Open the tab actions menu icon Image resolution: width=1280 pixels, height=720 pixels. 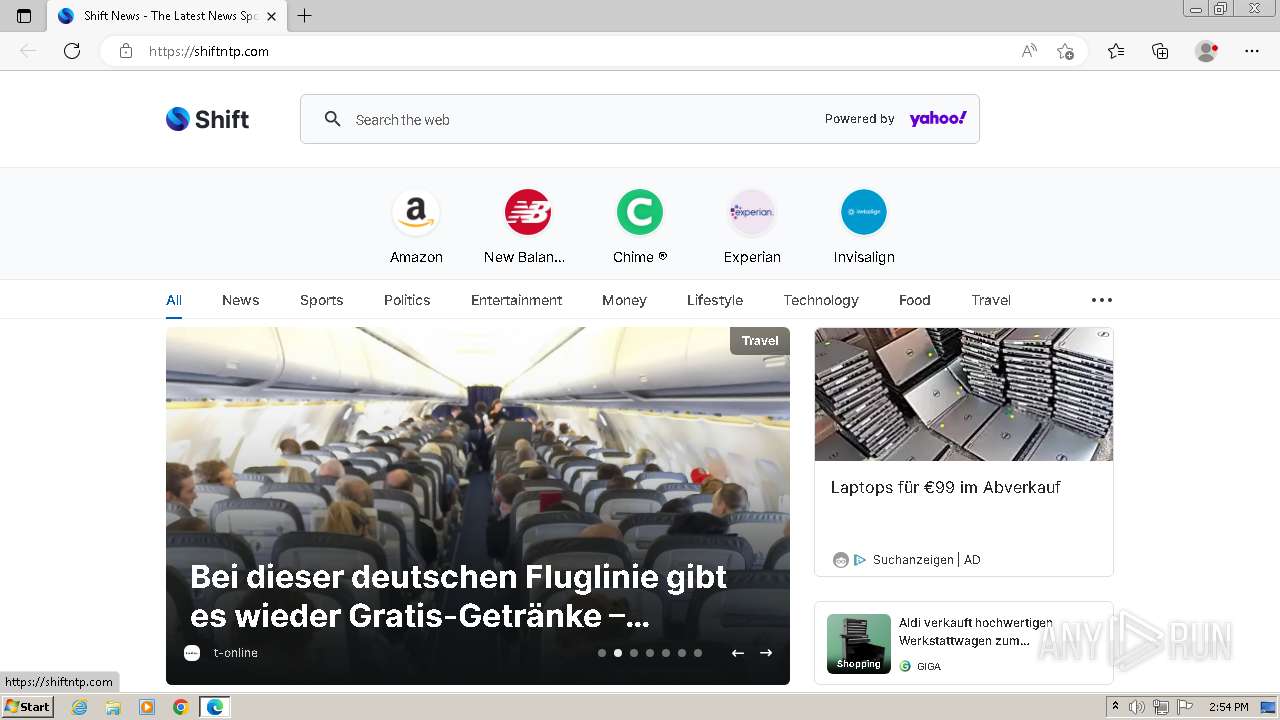pos(24,16)
